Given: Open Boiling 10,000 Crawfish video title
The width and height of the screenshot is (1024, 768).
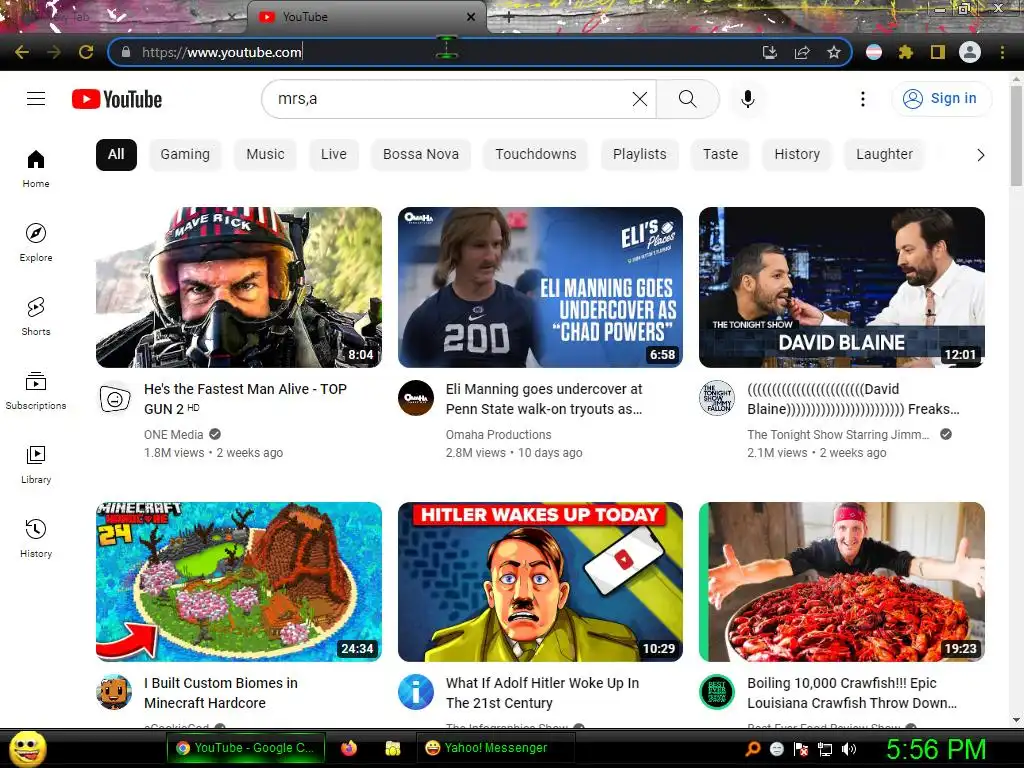Looking at the screenshot, I should [852, 693].
